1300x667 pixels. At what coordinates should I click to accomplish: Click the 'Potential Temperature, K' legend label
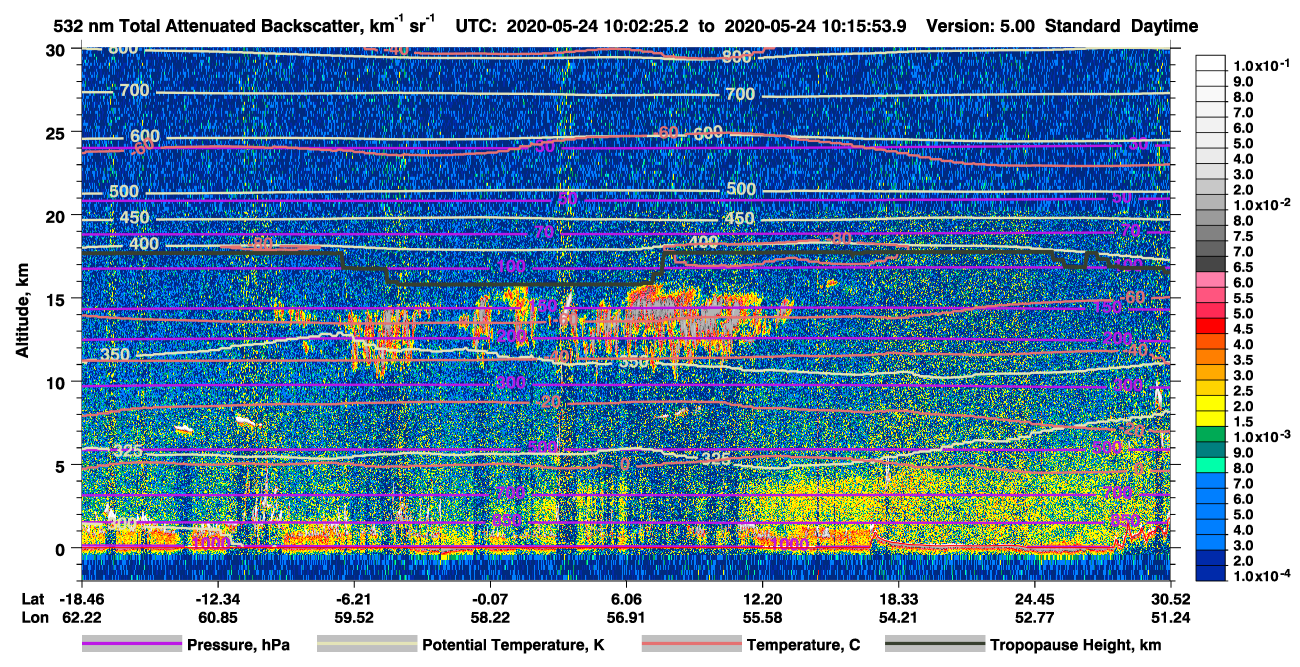coord(513,646)
